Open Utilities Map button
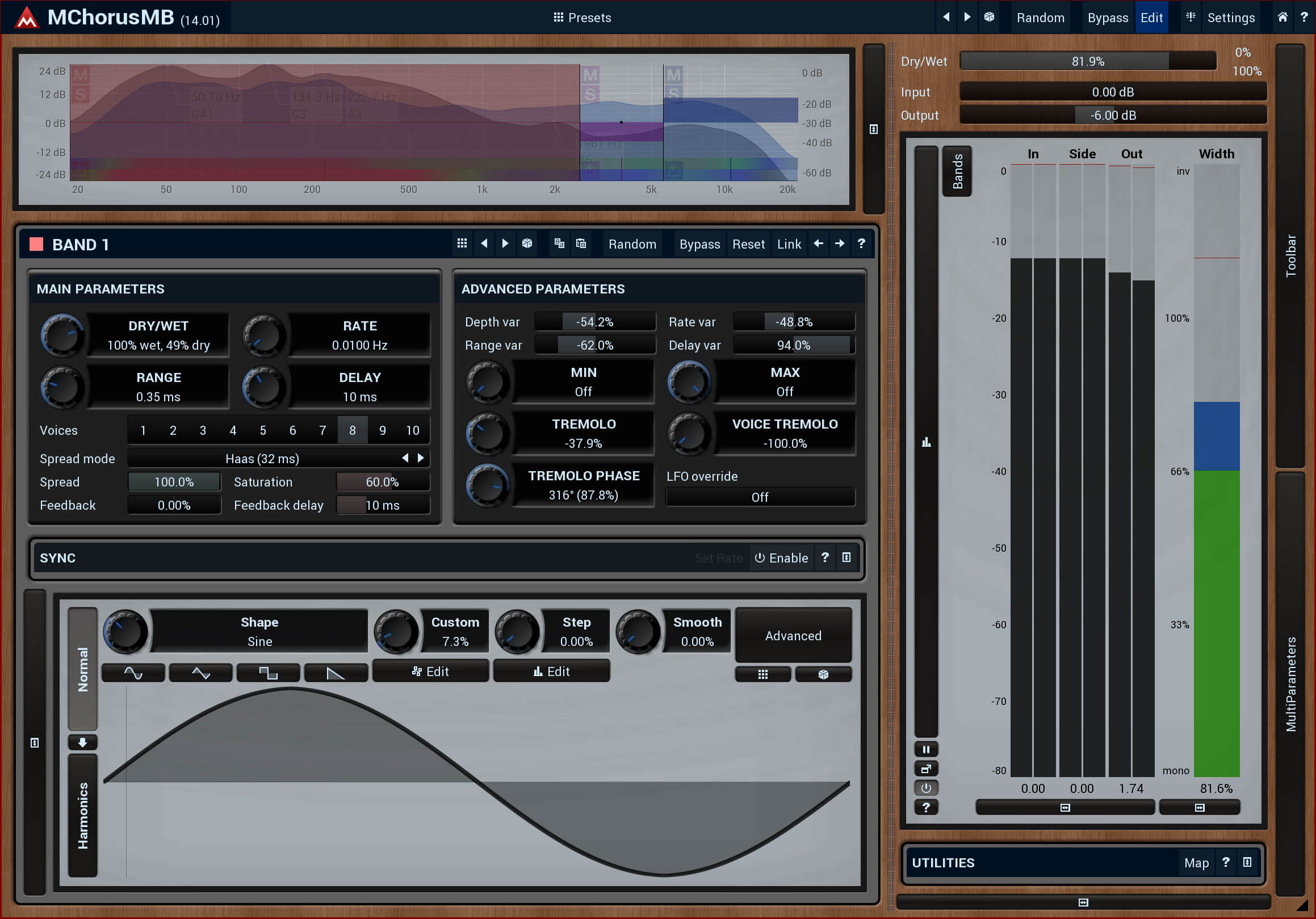Viewport: 1316px width, 919px height. coord(1196,863)
